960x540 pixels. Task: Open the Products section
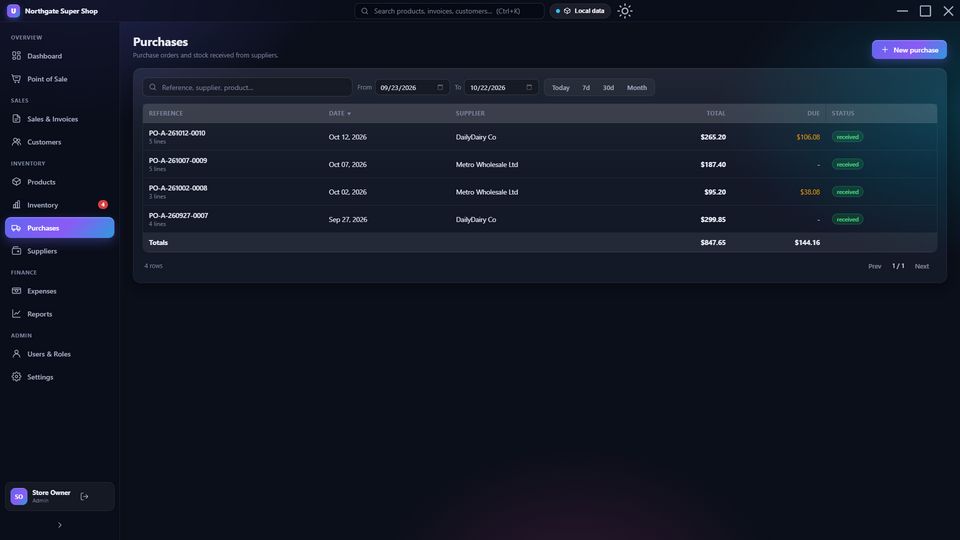(x=59, y=182)
